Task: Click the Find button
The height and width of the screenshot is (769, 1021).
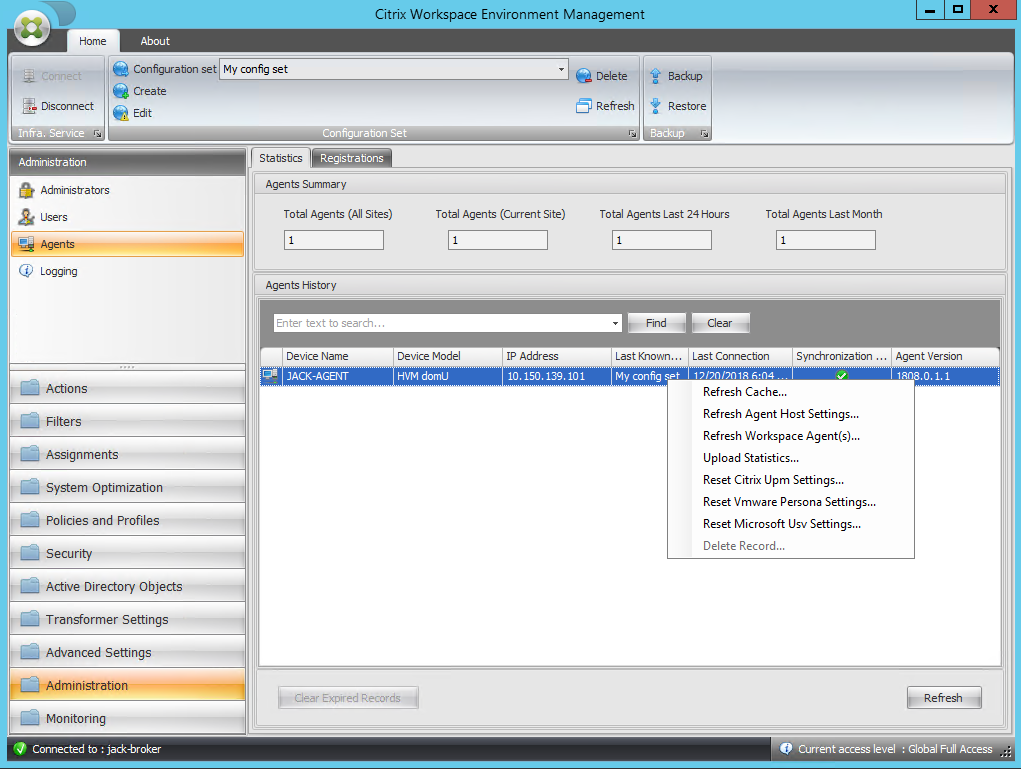Action: (x=656, y=323)
